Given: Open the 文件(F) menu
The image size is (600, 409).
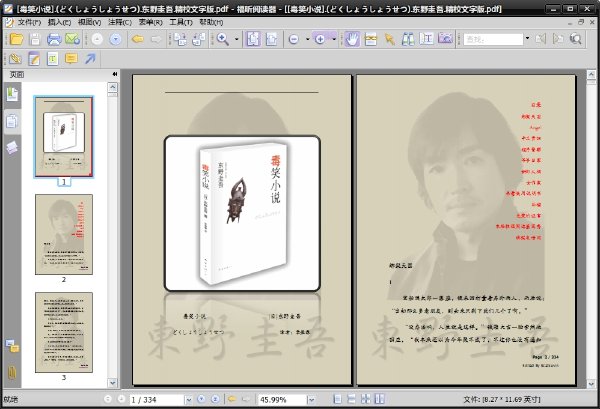Looking at the screenshot, I should pyautogui.click(x=29, y=22).
